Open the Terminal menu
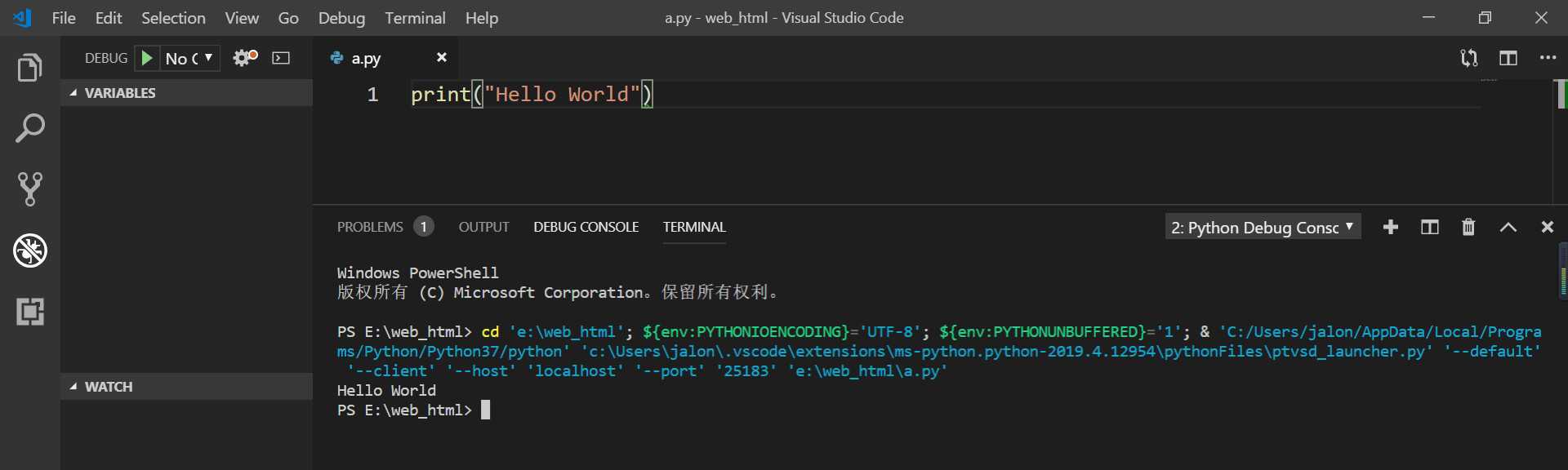The image size is (1568, 470). point(415,18)
